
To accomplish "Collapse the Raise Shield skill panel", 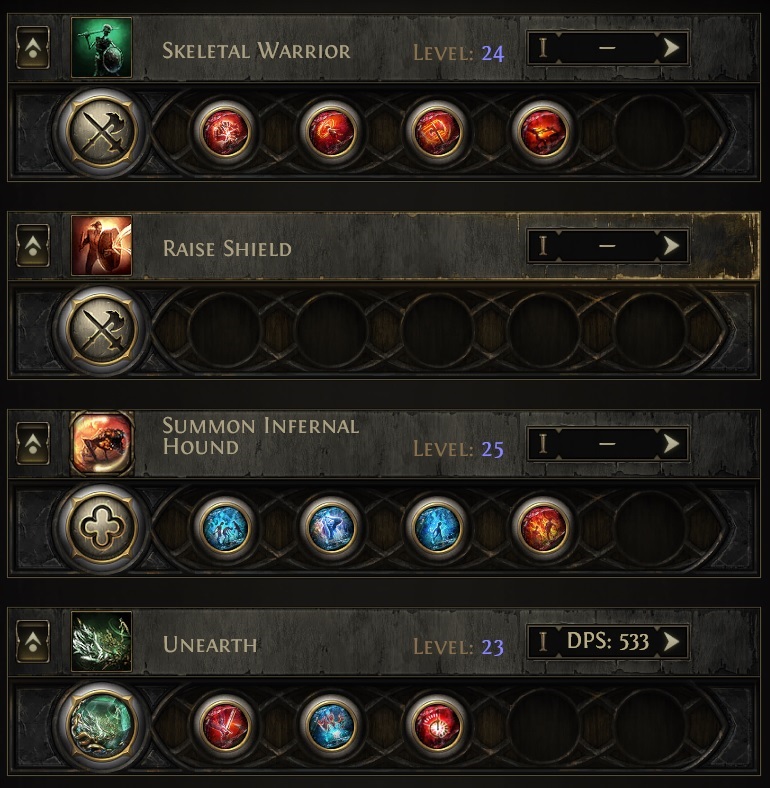I will [32, 246].
